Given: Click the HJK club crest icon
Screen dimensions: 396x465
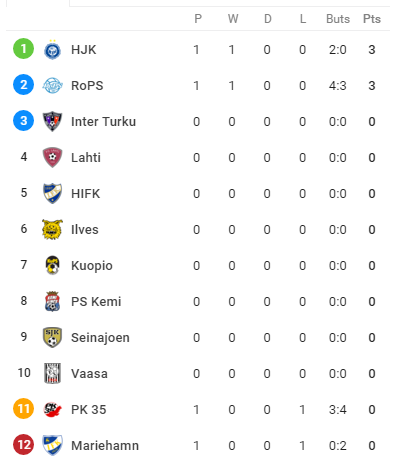Looking at the screenshot, I should coord(52,50).
